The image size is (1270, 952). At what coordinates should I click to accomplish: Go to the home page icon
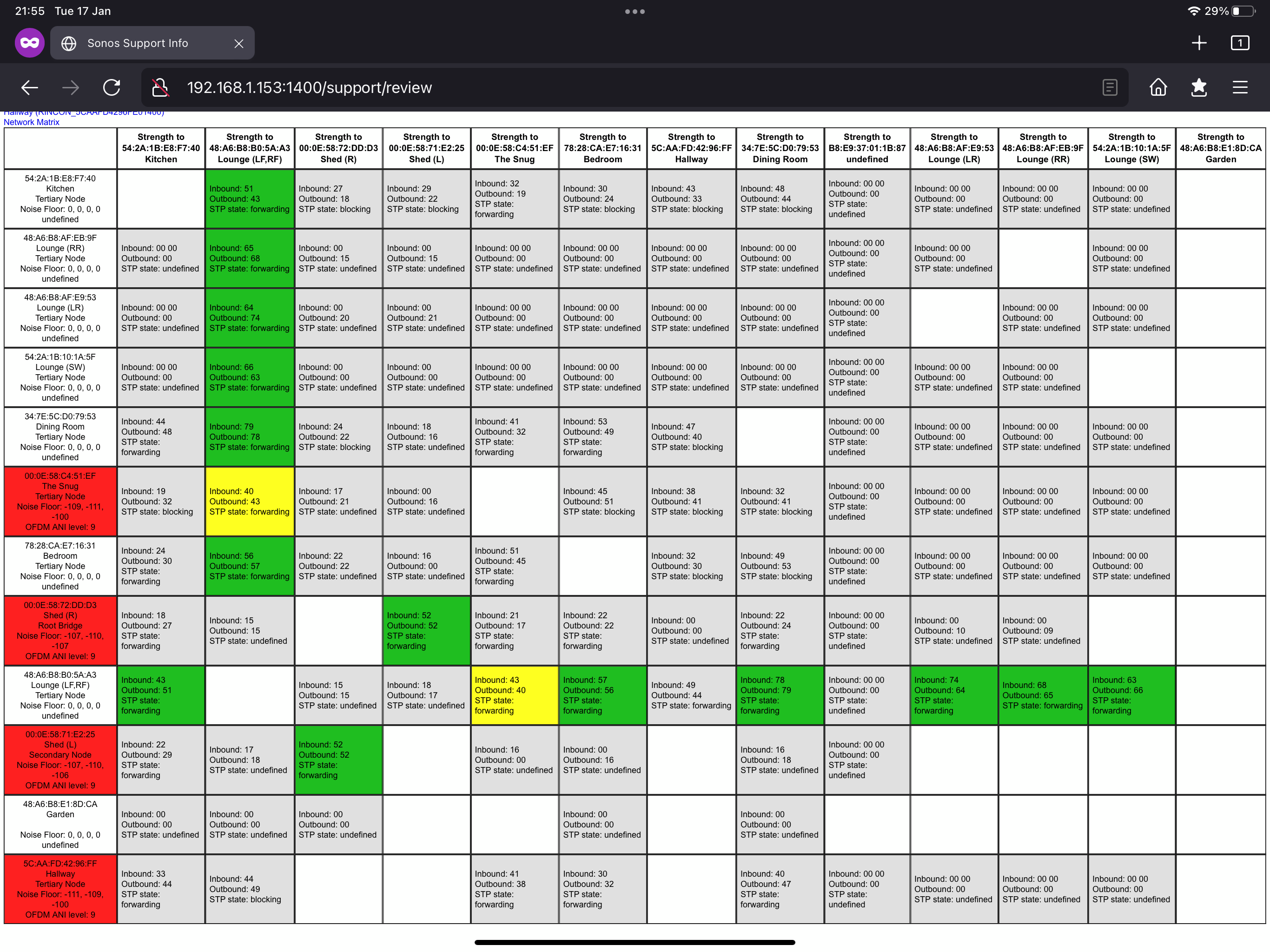(x=1158, y=87)
